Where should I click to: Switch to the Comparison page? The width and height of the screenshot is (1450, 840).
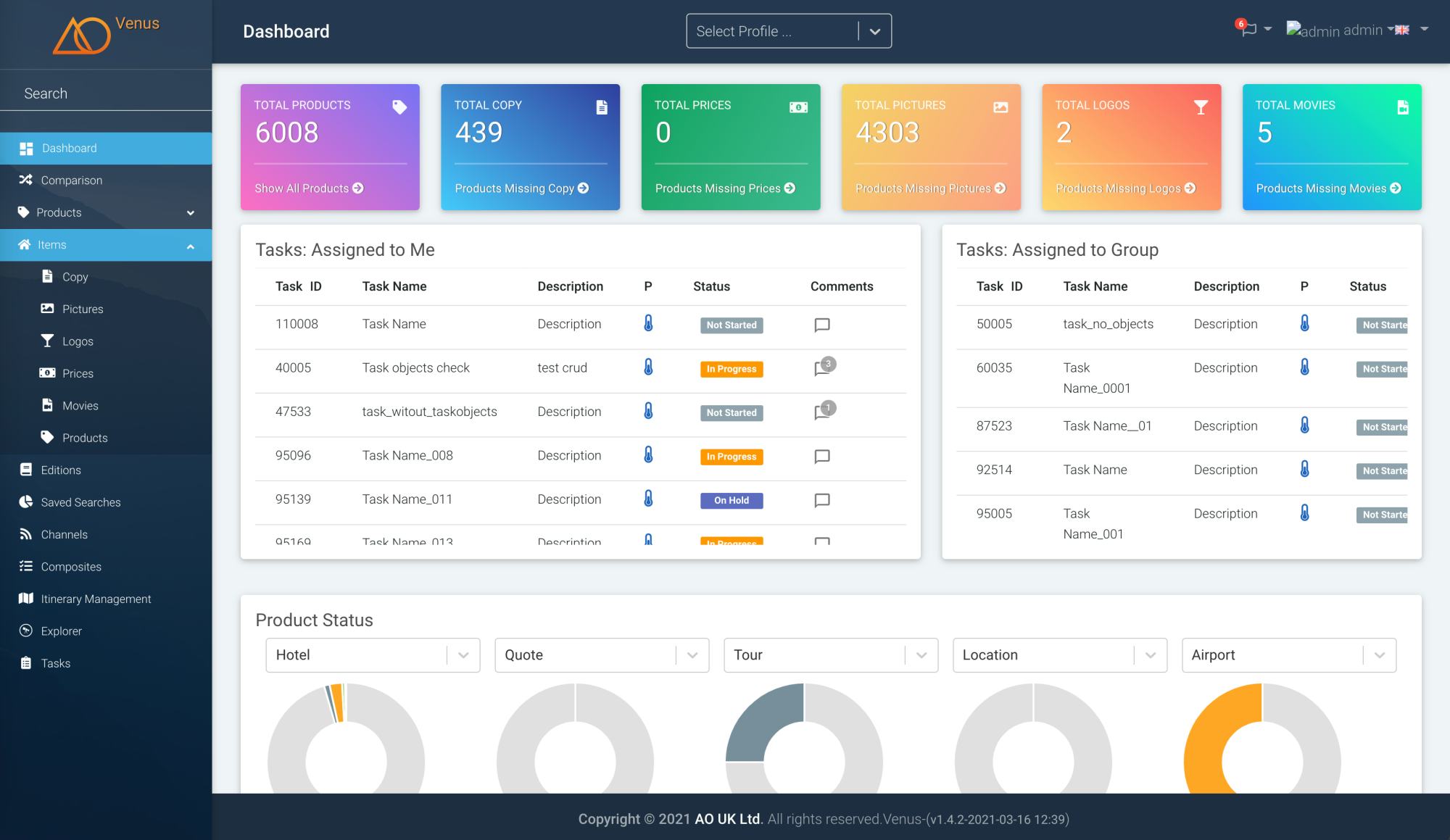(70, 180)
